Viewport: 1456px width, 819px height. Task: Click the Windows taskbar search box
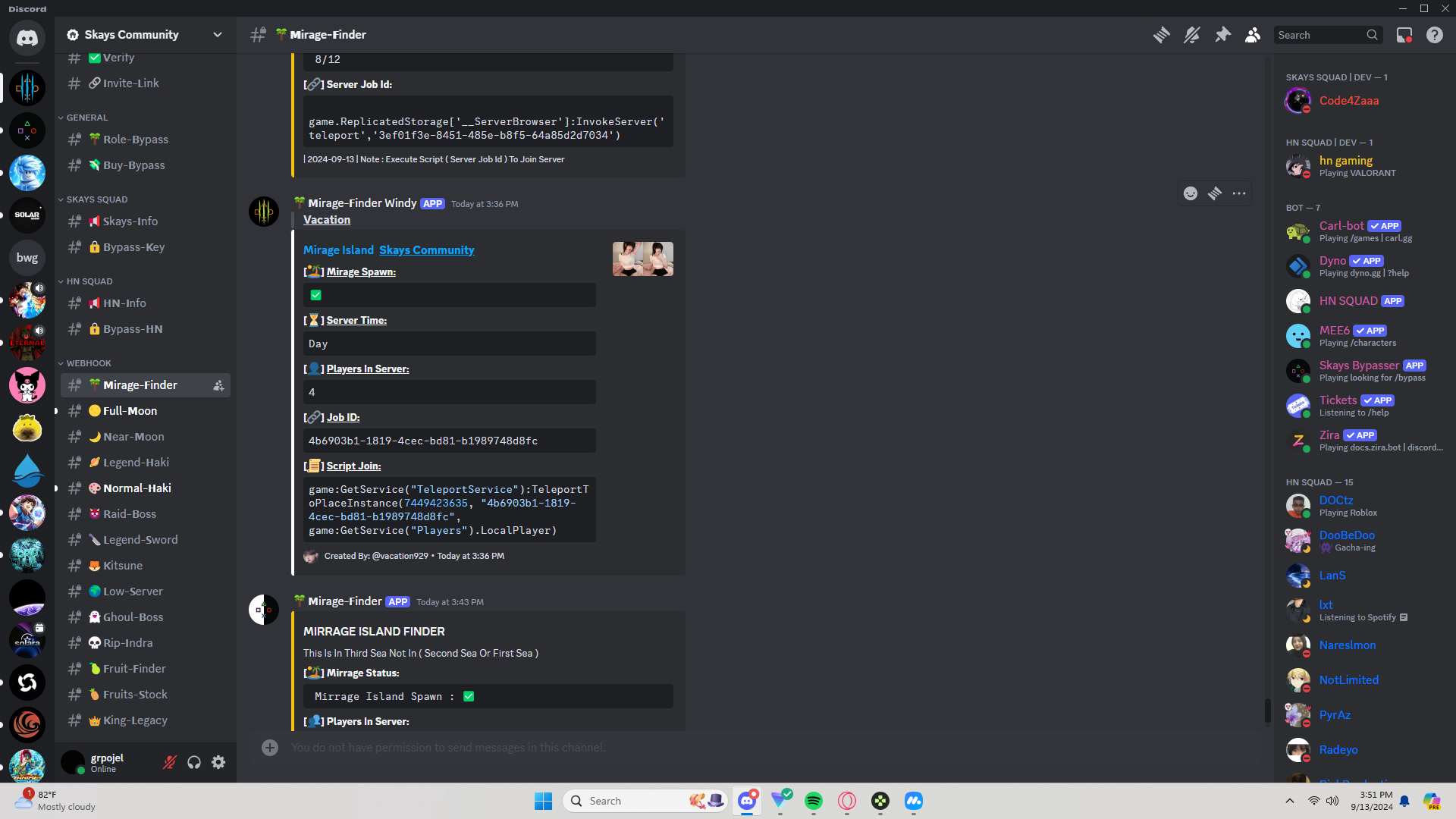(x=645, y=801)
